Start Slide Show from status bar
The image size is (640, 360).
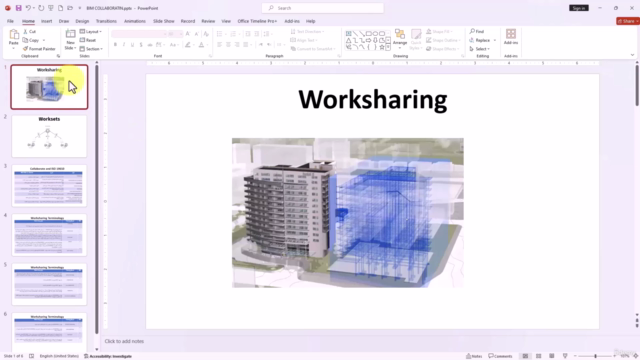tap(565, 356)
